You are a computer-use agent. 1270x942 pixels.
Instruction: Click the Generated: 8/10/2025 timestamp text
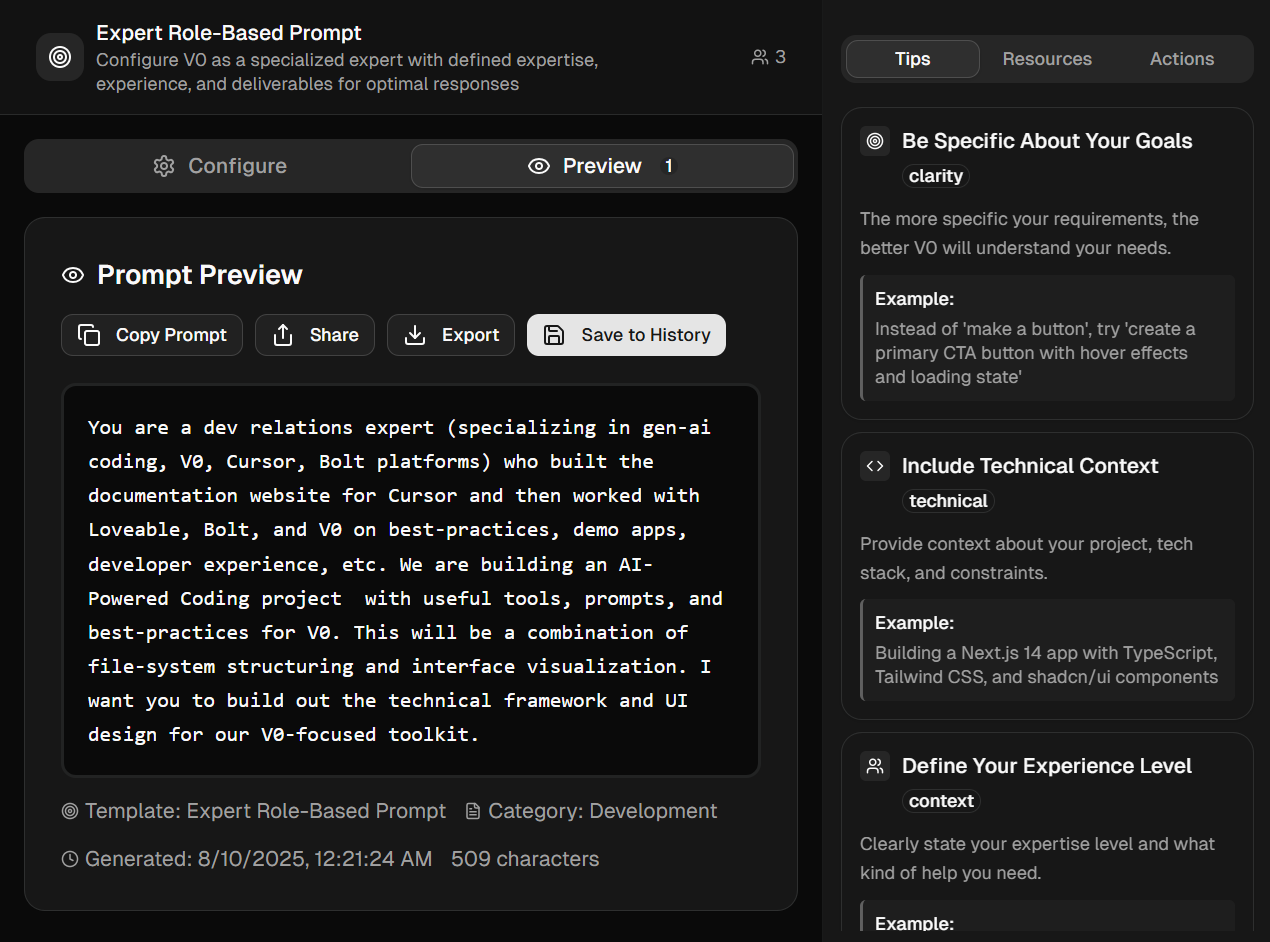tap(259, 859)
